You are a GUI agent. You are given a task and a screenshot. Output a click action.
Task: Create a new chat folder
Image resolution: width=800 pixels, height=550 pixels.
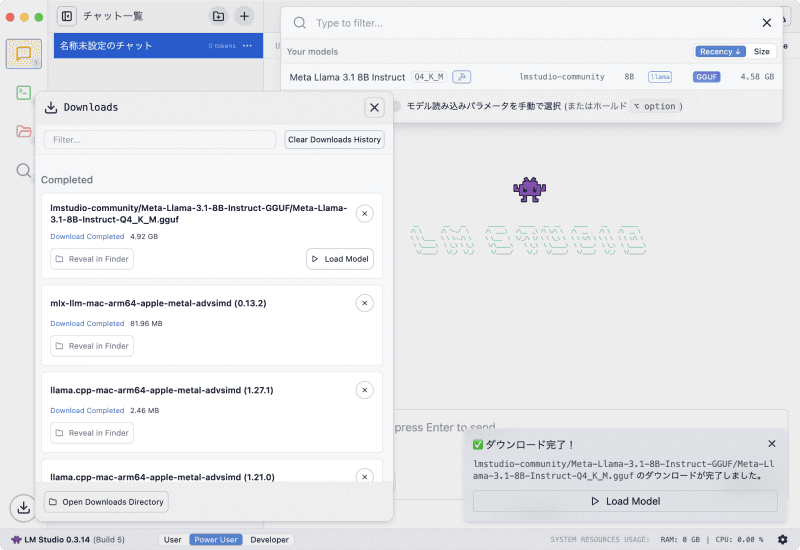(x=218, y=16)
